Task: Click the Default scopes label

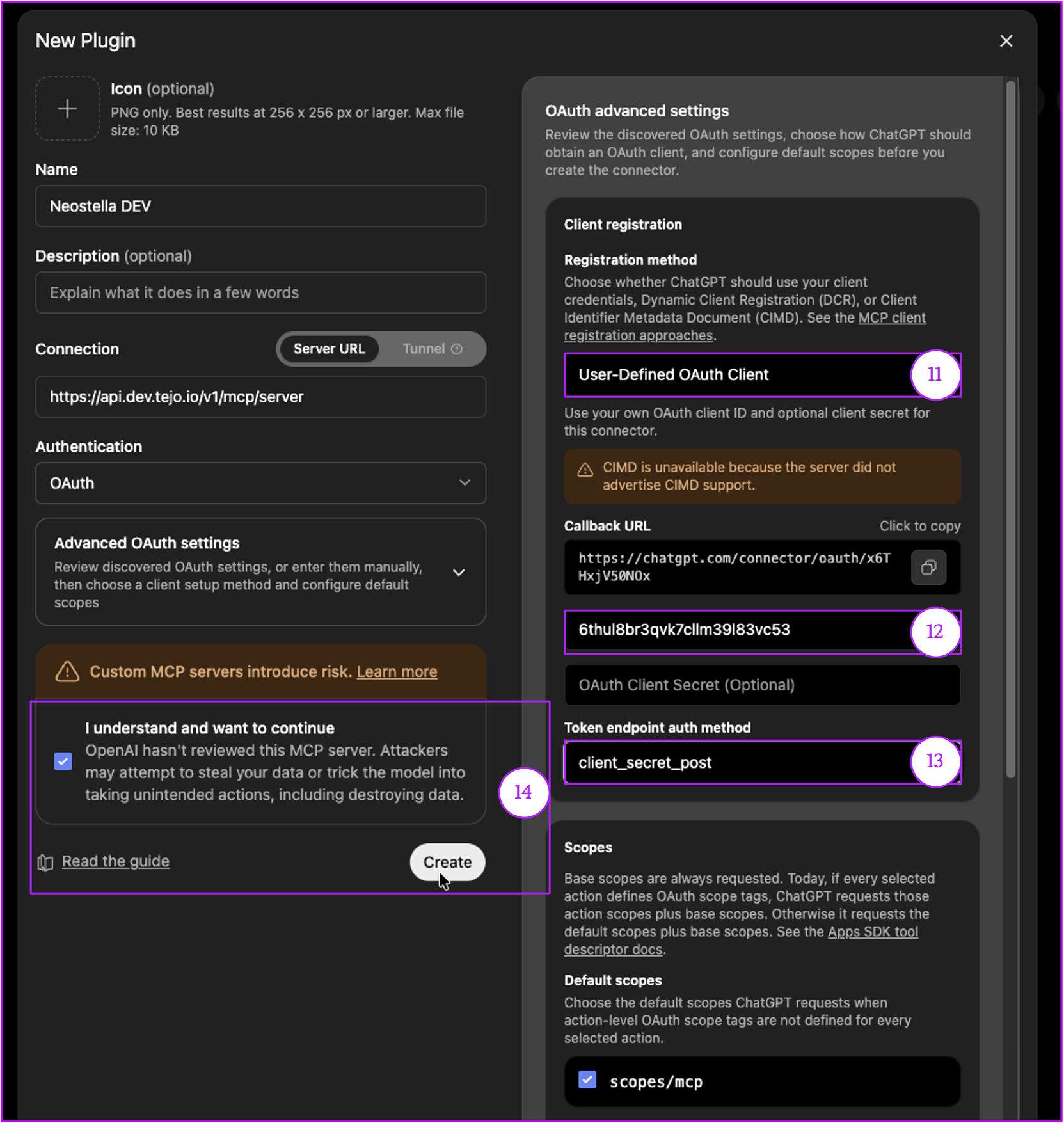Action: click(x=613, y=980)
